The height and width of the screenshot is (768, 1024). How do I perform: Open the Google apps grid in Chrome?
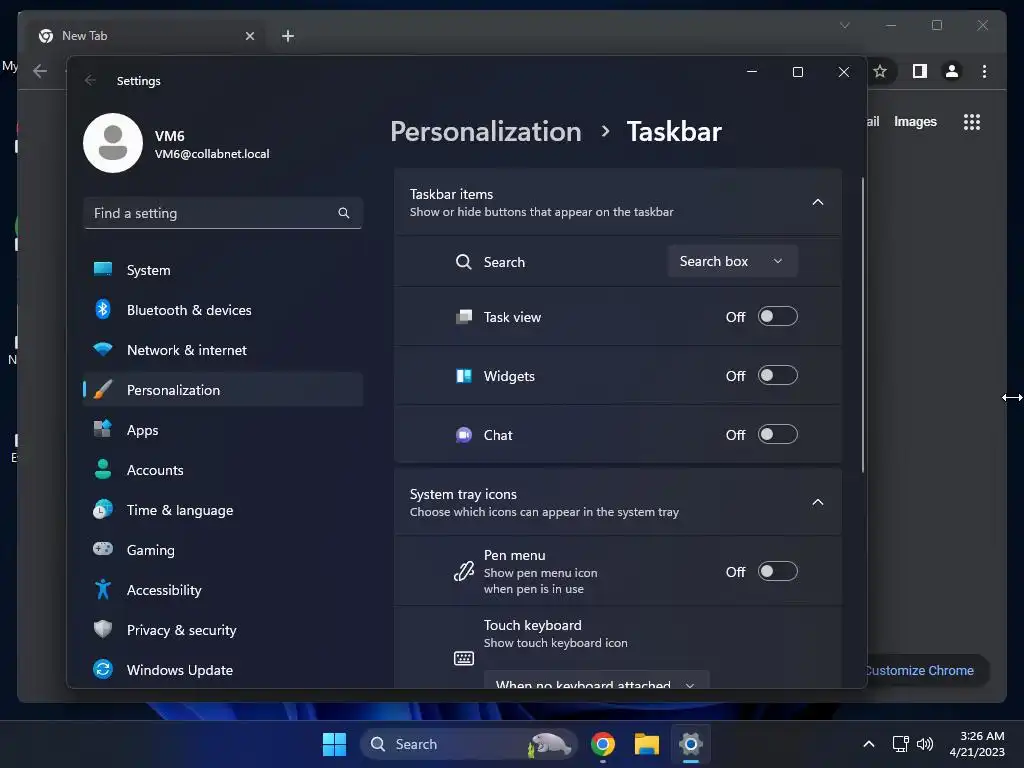click(x=972, y=121)
